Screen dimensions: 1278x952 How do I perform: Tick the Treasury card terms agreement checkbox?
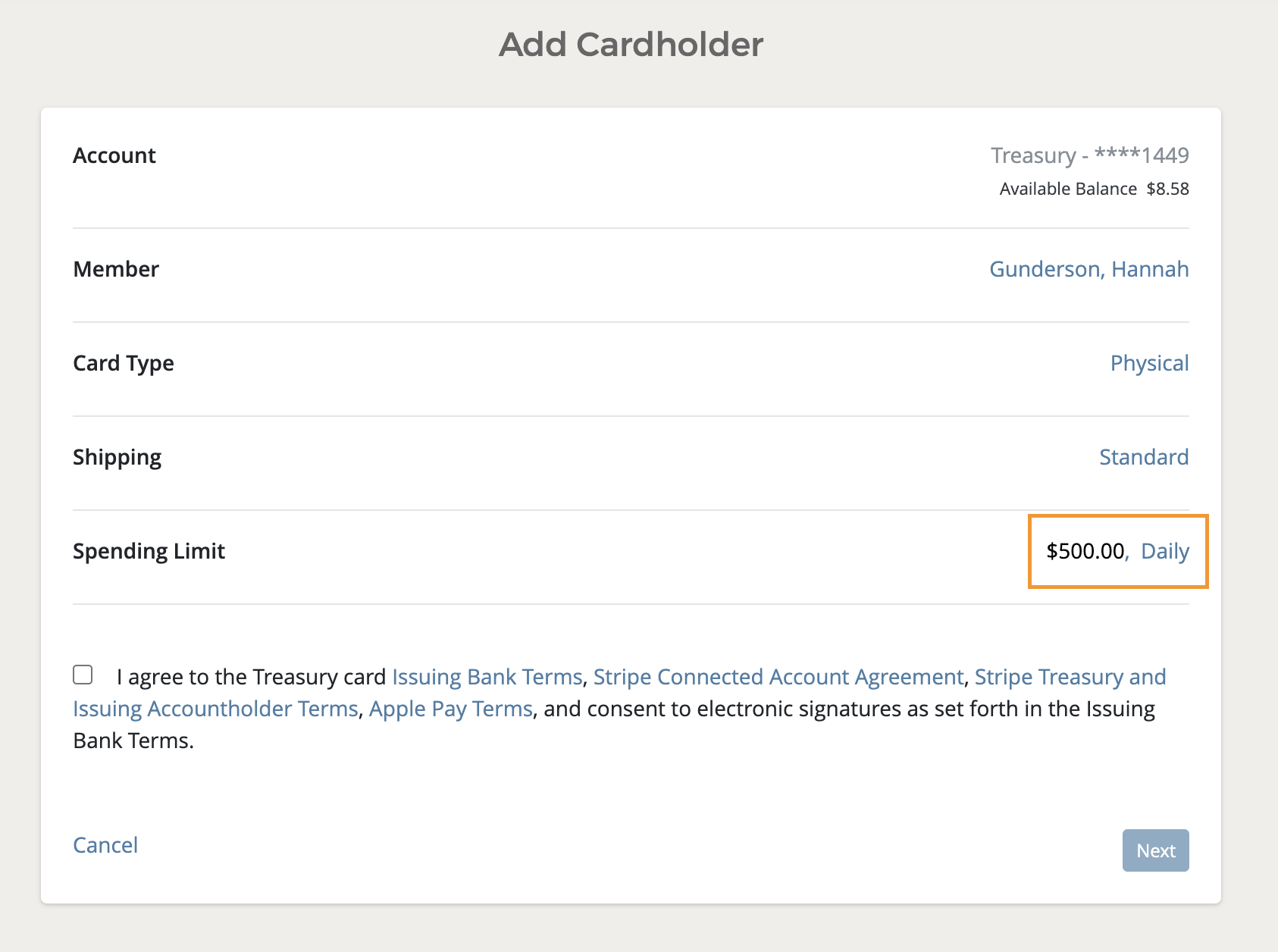coord(83,675)
